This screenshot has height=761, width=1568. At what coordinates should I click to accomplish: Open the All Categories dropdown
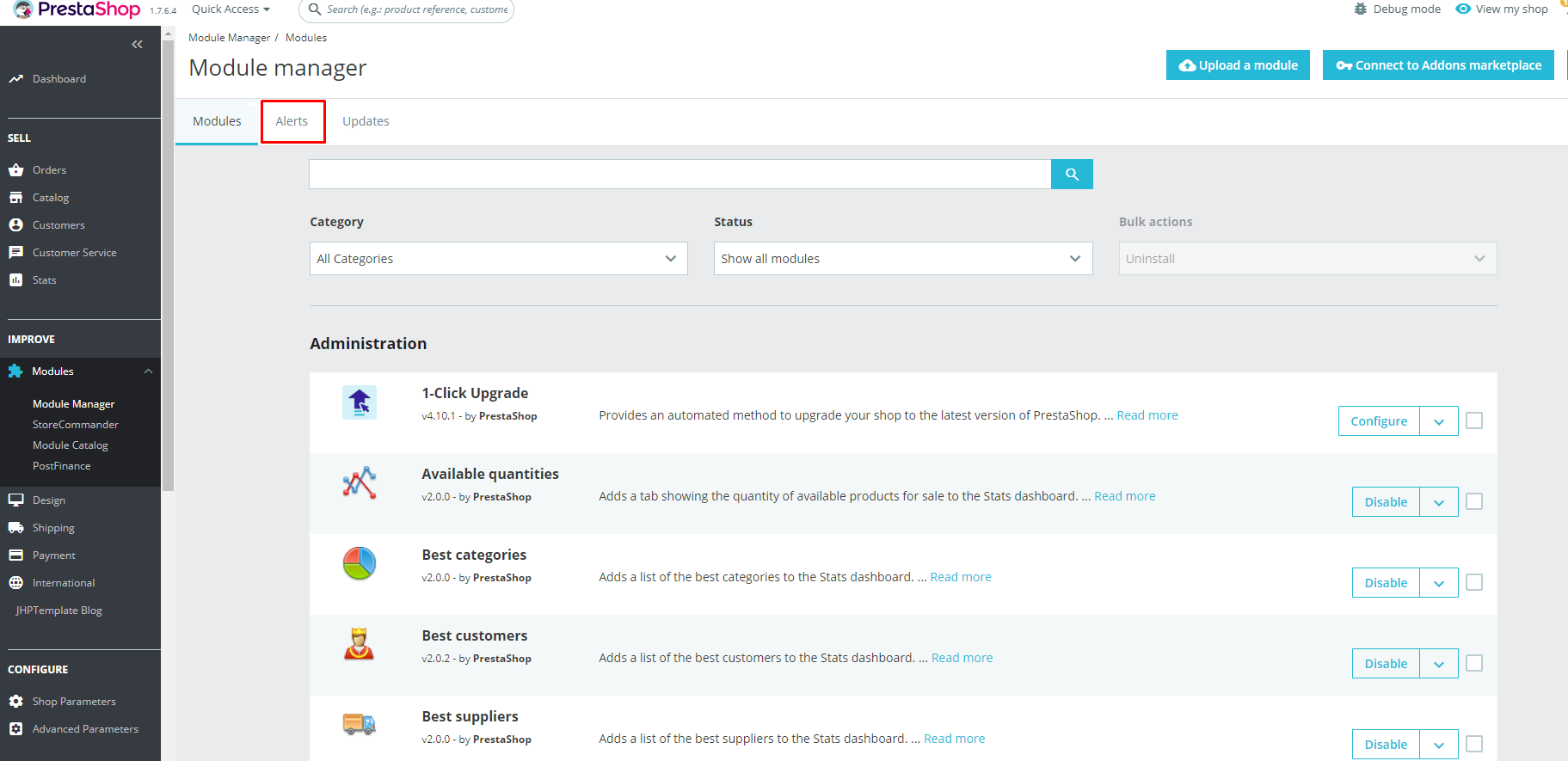[499, 259]
